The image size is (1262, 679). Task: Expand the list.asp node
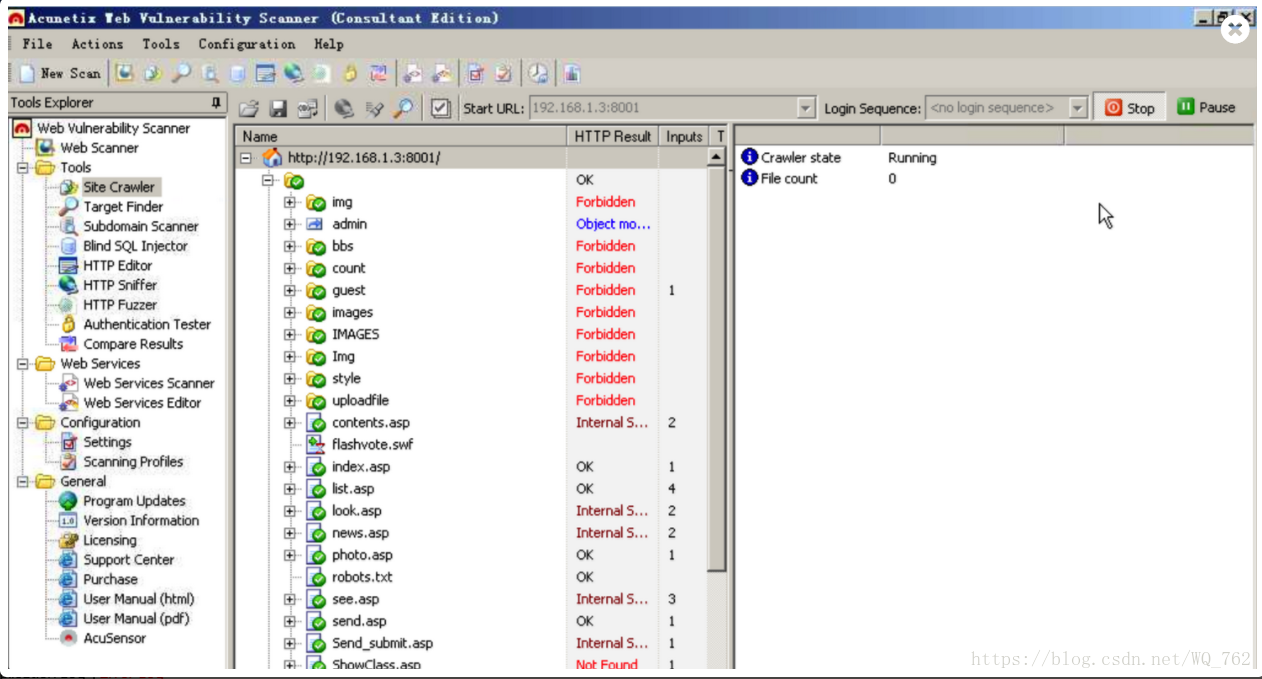coord(290,489)
